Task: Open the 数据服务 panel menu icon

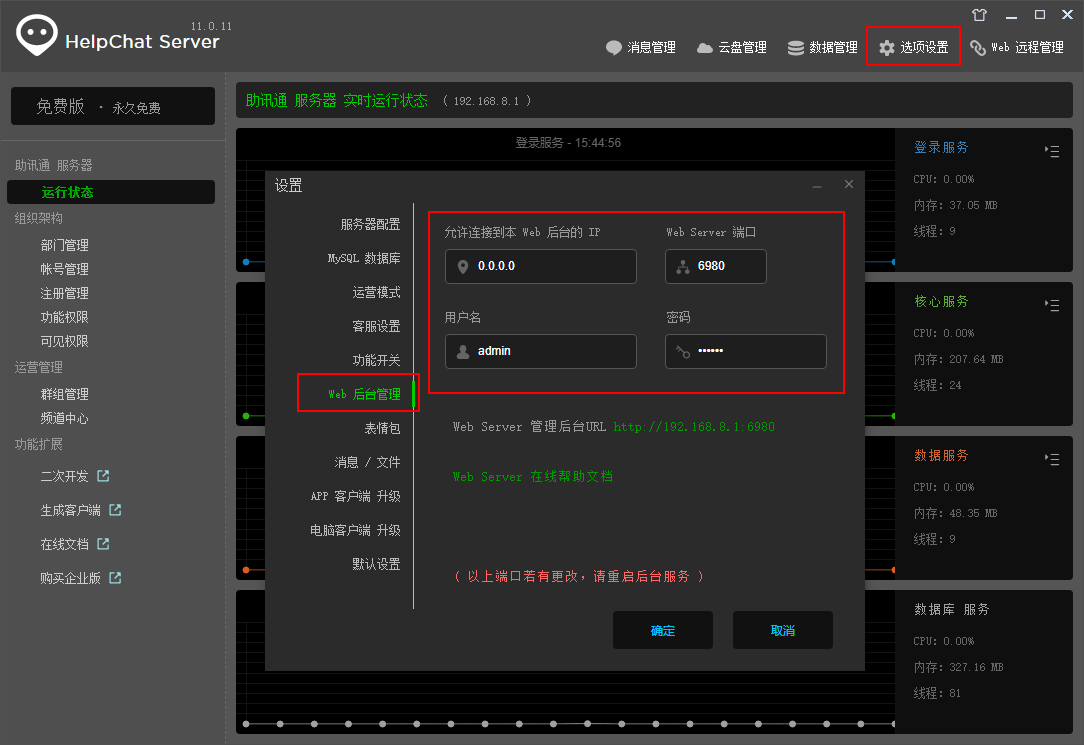Action: [x=1052, y=458]
